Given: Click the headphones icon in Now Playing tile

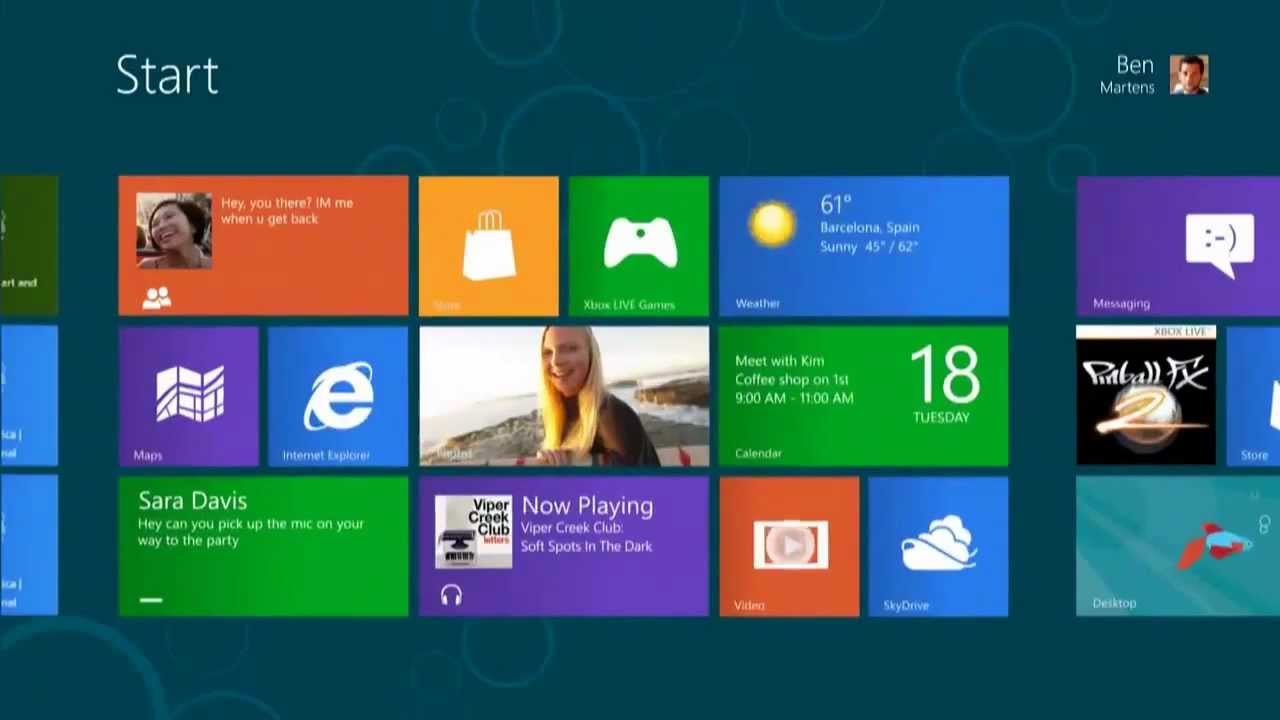Looking at the screenshot, I should click(451, 596).
